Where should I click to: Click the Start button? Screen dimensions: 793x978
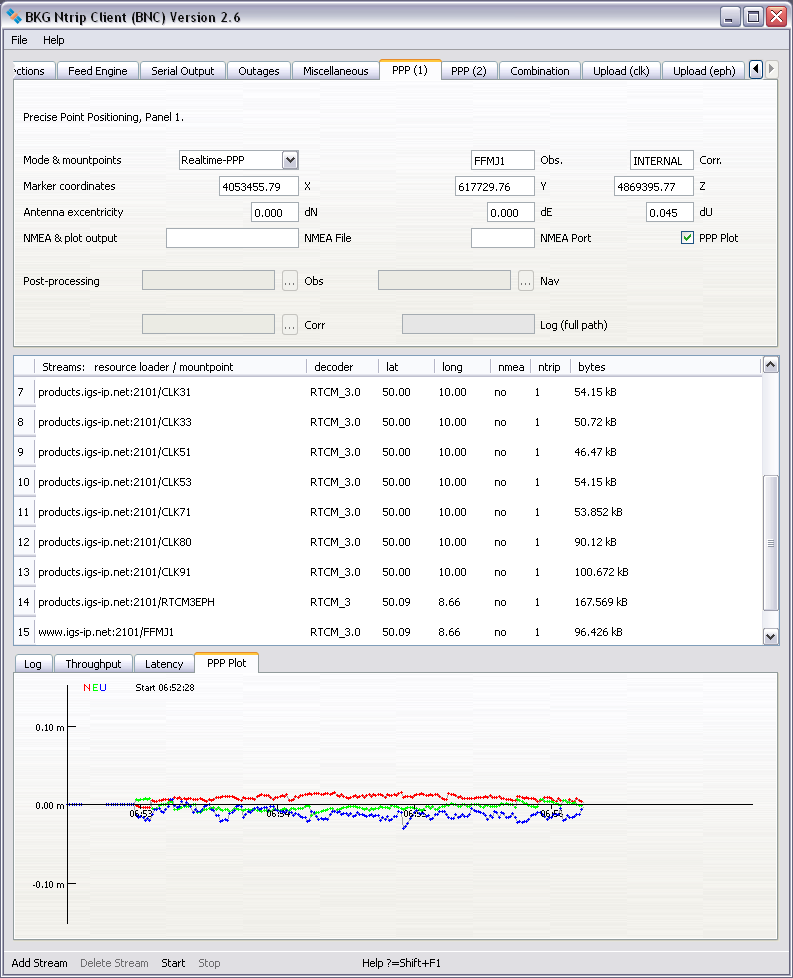pyautogui.click(x=173, y=963)
